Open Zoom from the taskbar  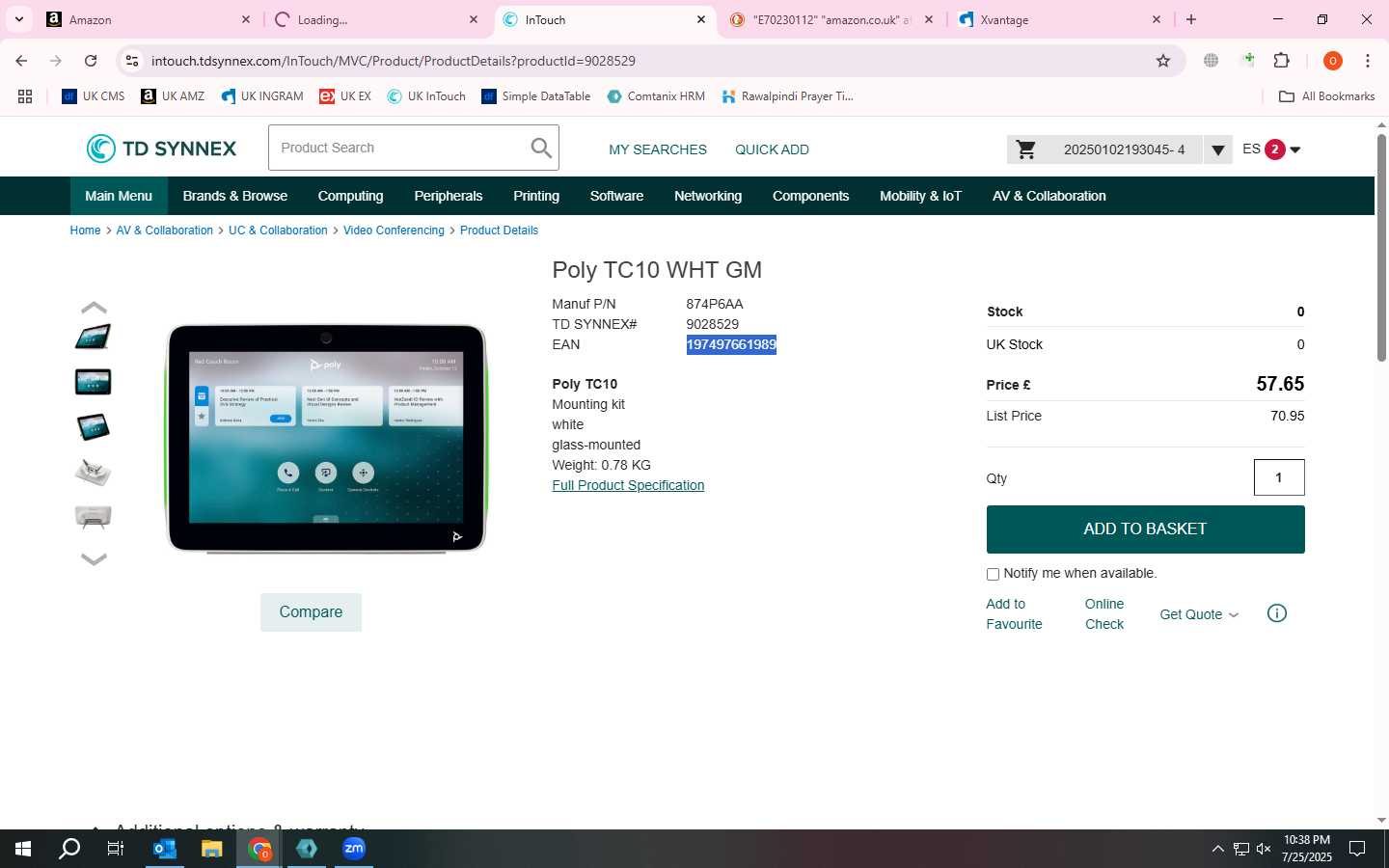[x=354, y=849]
